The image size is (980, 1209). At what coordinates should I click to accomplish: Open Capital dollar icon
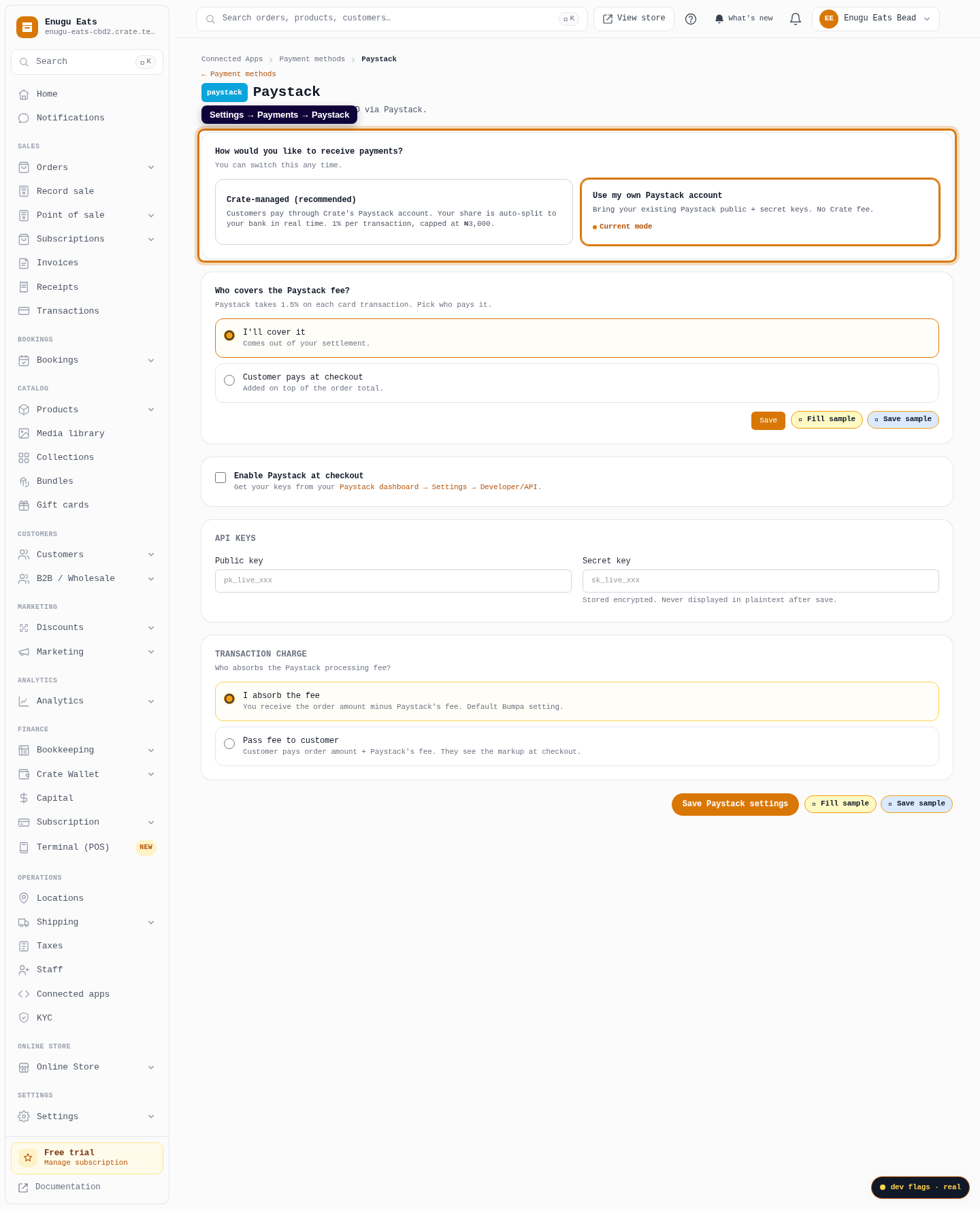(24, 798)
